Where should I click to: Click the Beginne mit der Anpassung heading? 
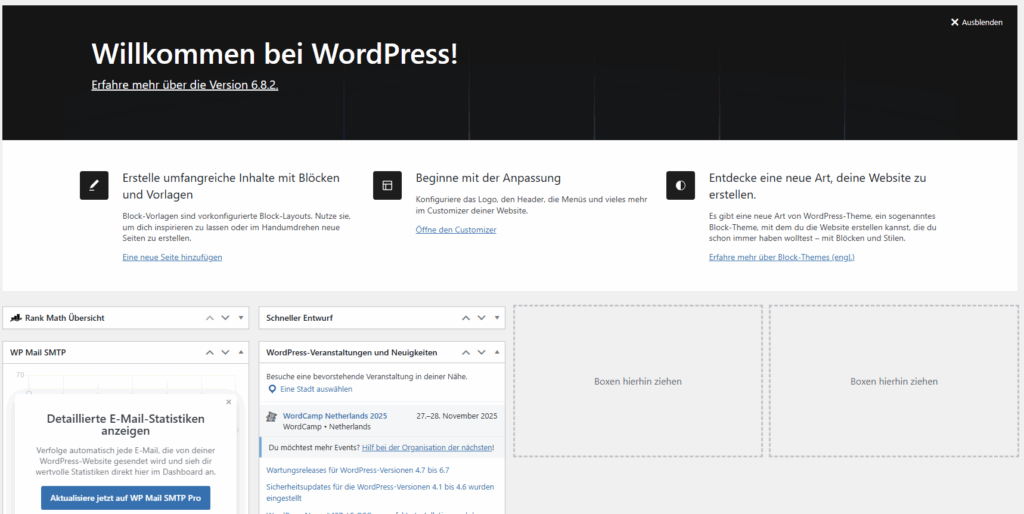click(x=488, y=178)
